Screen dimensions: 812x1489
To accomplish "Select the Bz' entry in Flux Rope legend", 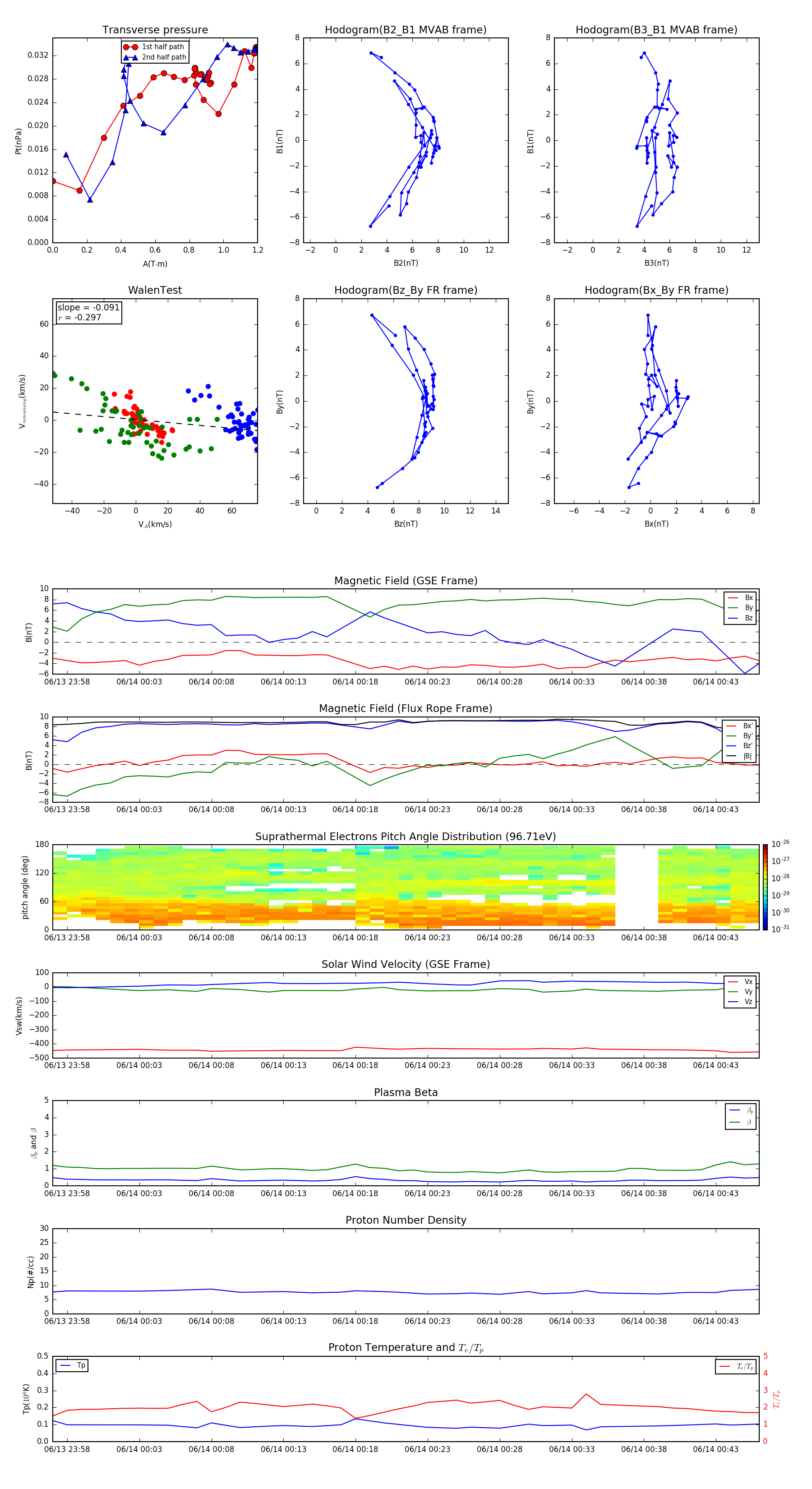I will tap(739, 746).
